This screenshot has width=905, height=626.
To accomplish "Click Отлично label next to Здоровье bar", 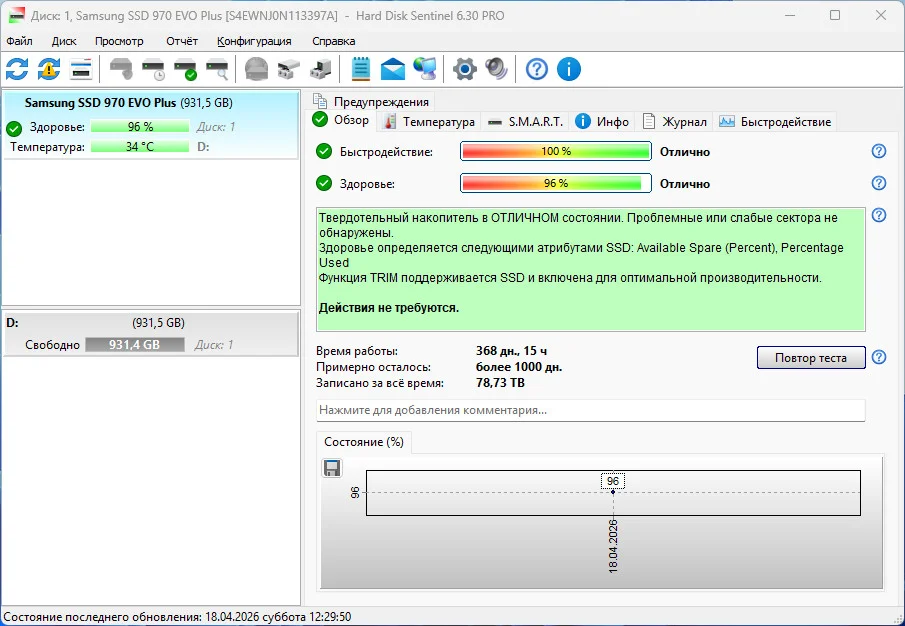I will coord(685,184).
